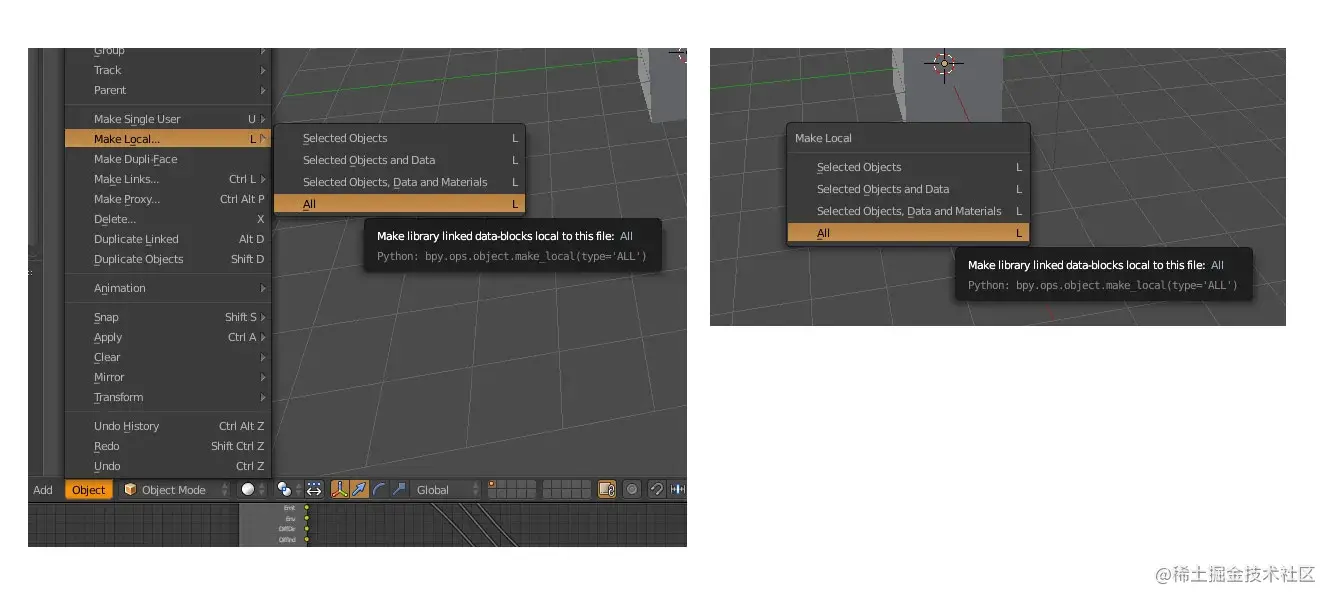
Task: Toggle the 3D manipulator axes icon
Action: [x=340, y=489]
